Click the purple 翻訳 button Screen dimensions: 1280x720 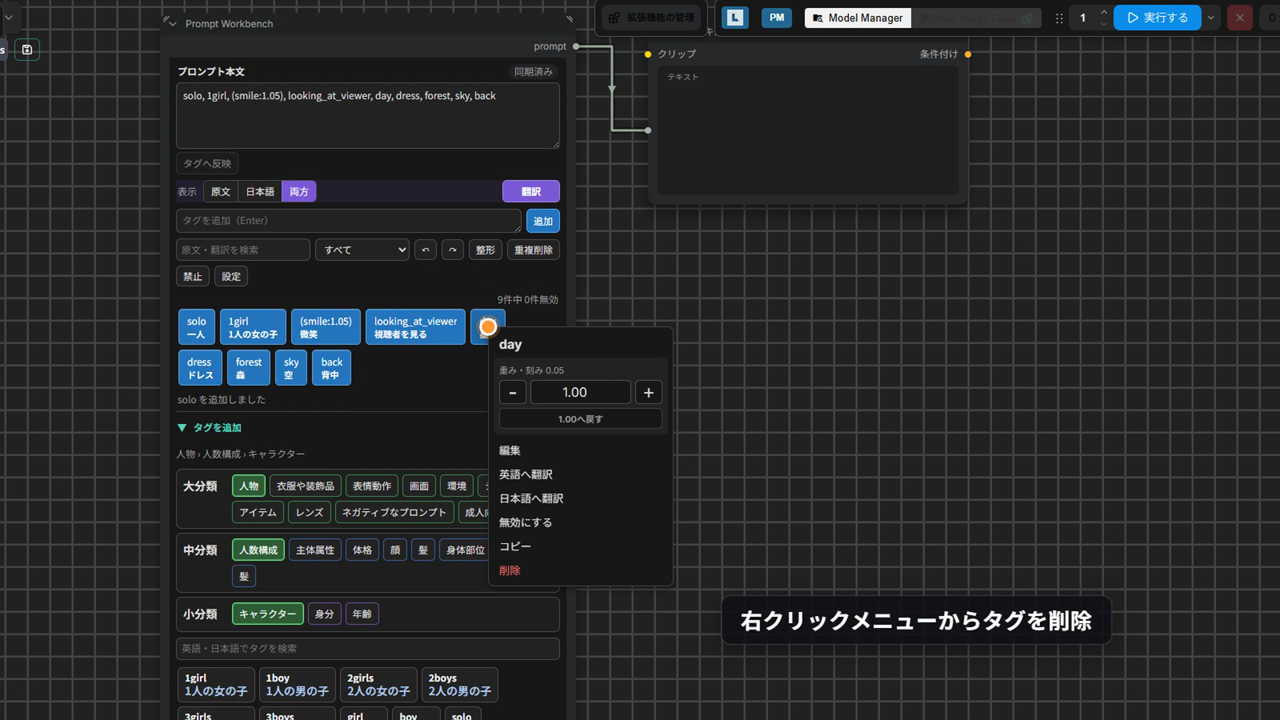[x=531, y=191]
